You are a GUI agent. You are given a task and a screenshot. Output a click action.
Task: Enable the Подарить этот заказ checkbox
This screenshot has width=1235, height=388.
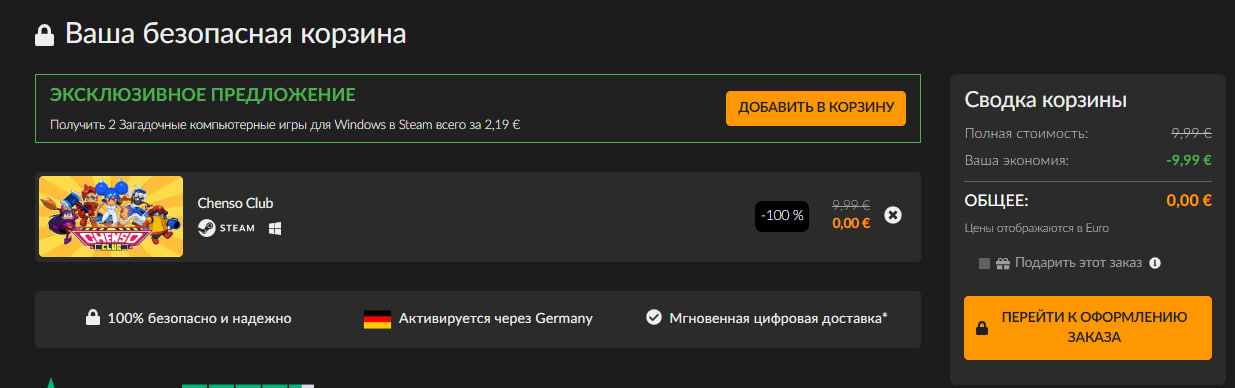(984, 263)
